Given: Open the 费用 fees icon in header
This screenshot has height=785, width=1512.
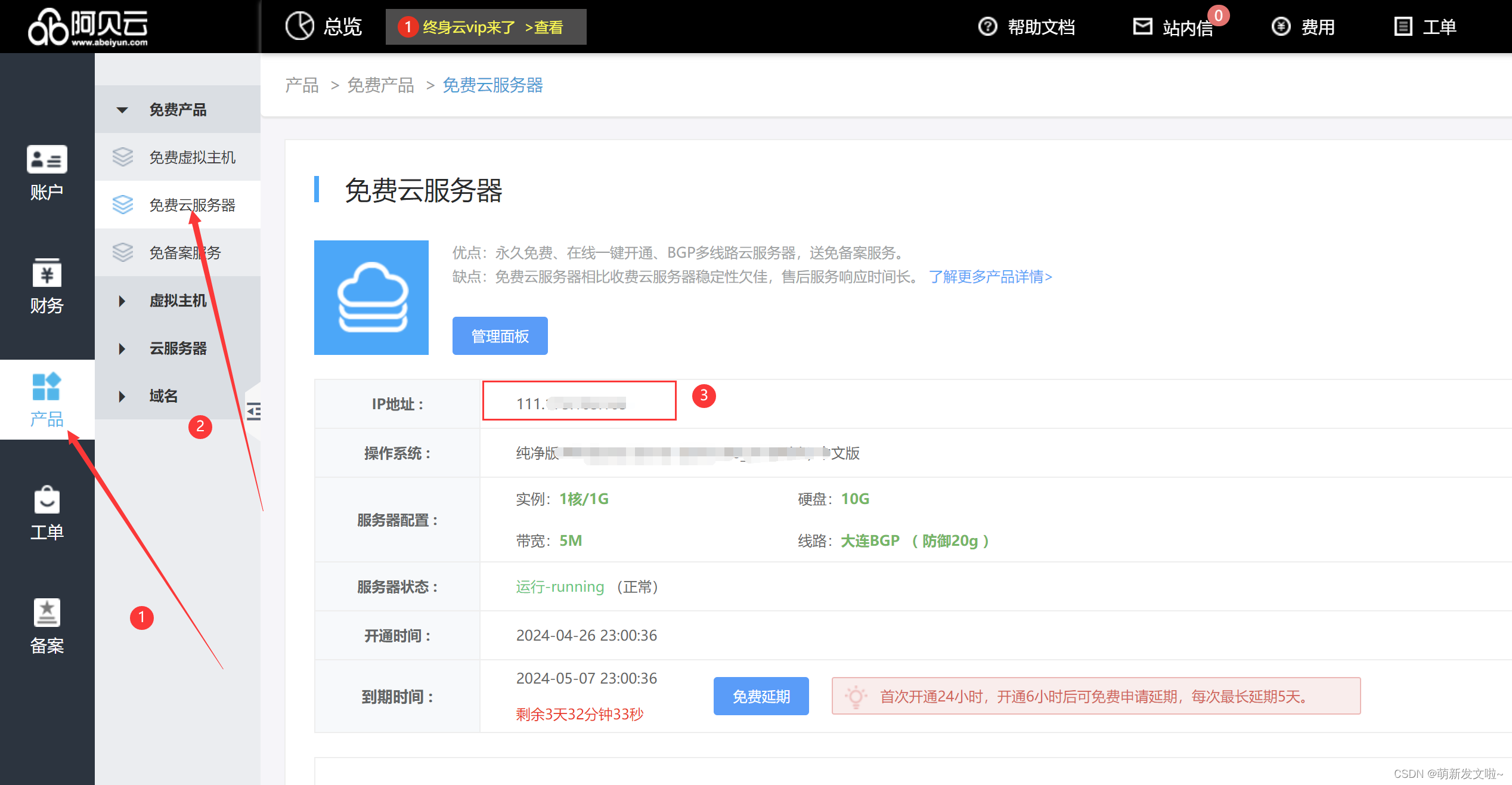Looking at the screenshot, I should point(1281,27).
